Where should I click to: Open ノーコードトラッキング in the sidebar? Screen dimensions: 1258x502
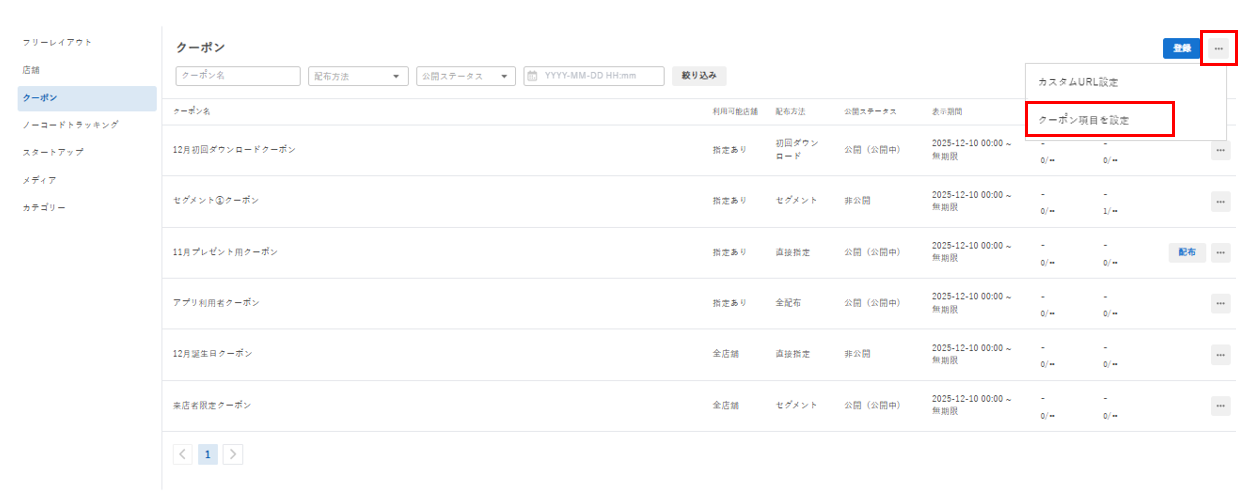tap(86, 125)
